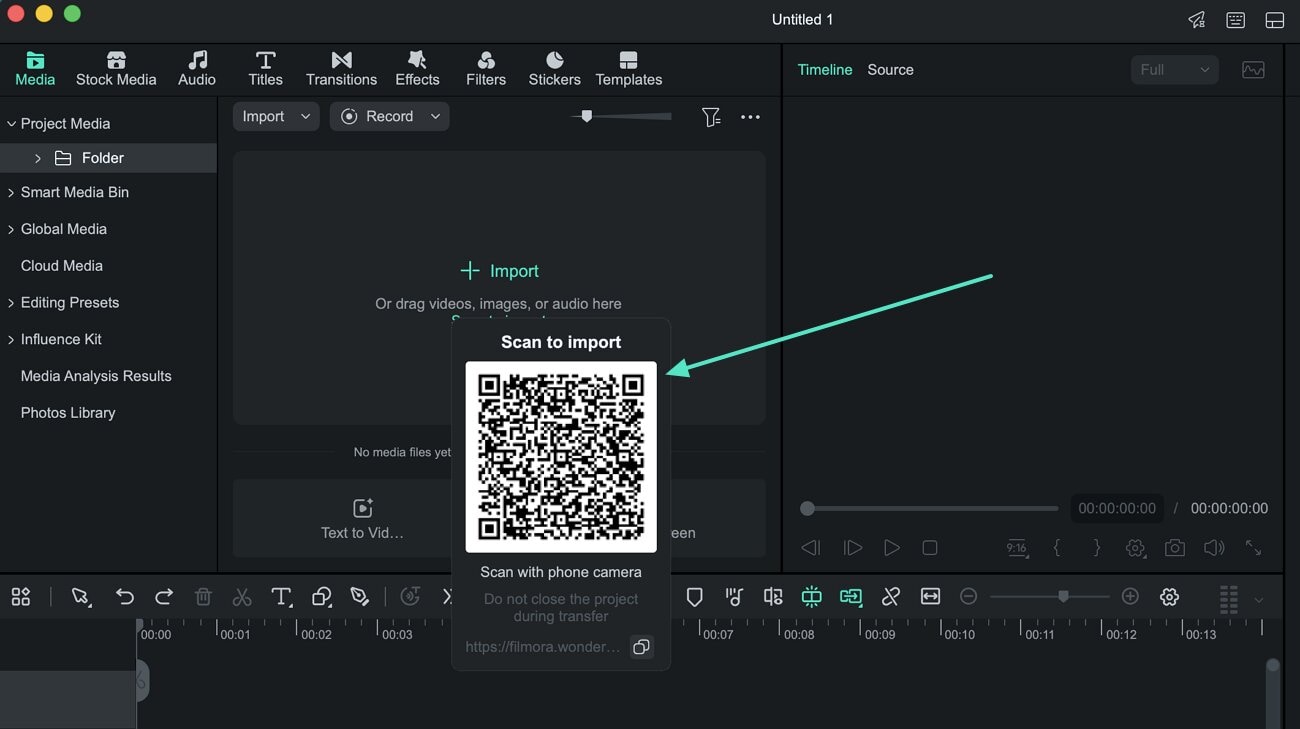1300x729 pixels.
Task: Expand the Influence Kit section
Action: pos(12,339)
